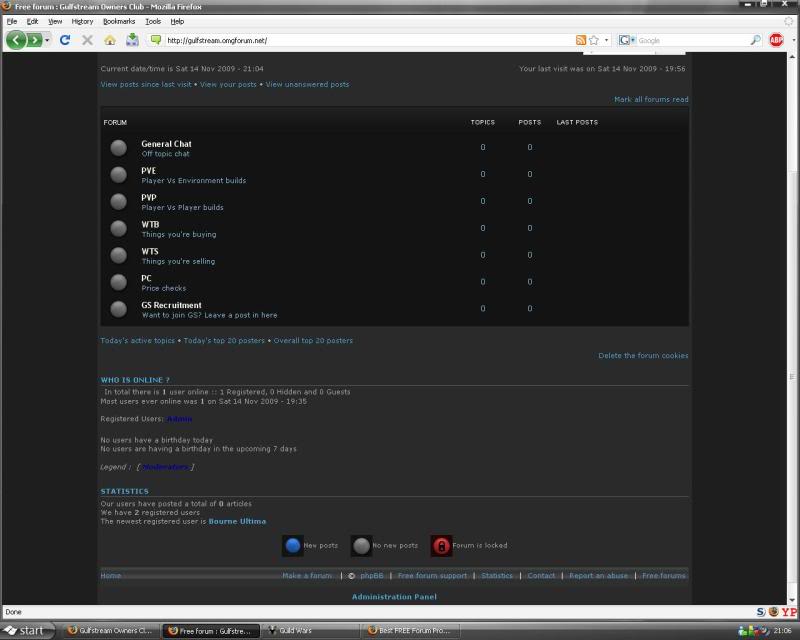Click the RSS feed icon in address bar
800x640 pixels.
coord(580,40)
